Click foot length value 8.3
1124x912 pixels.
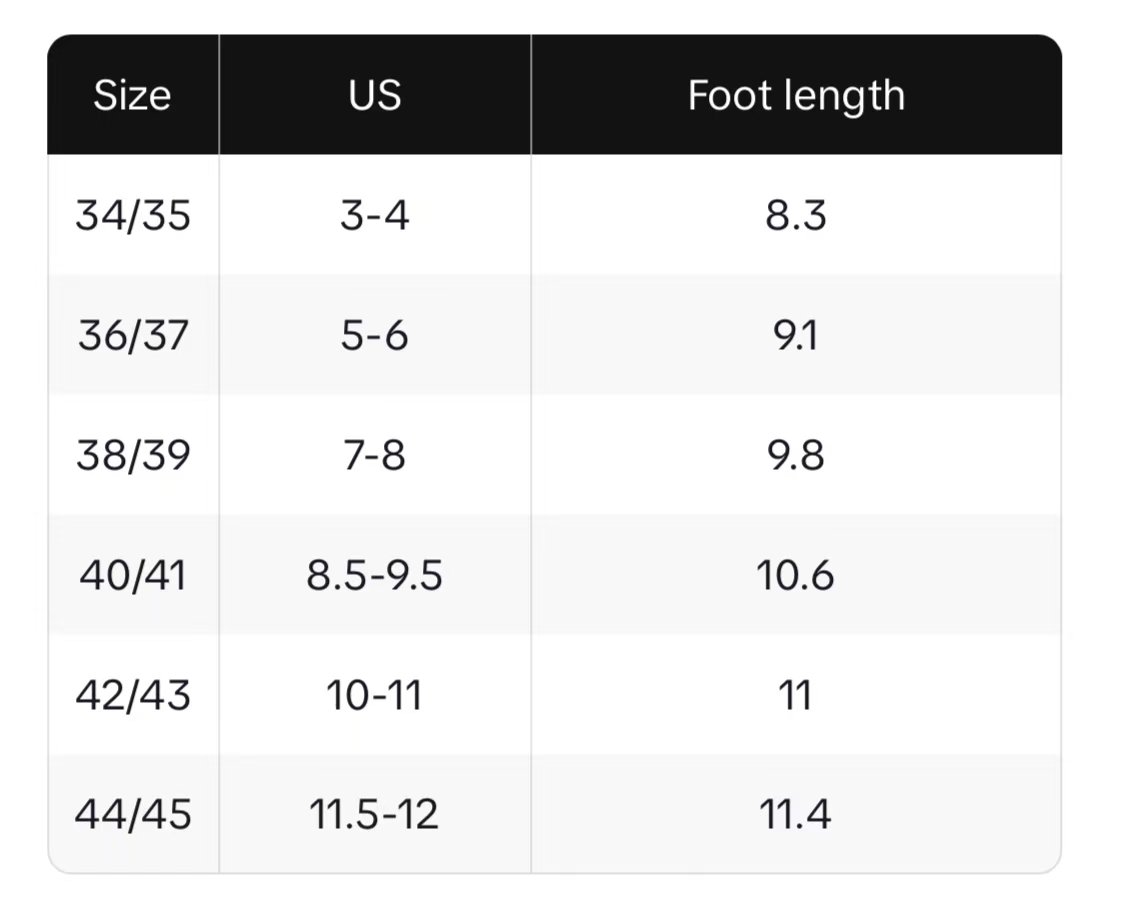tap(796, 215)
